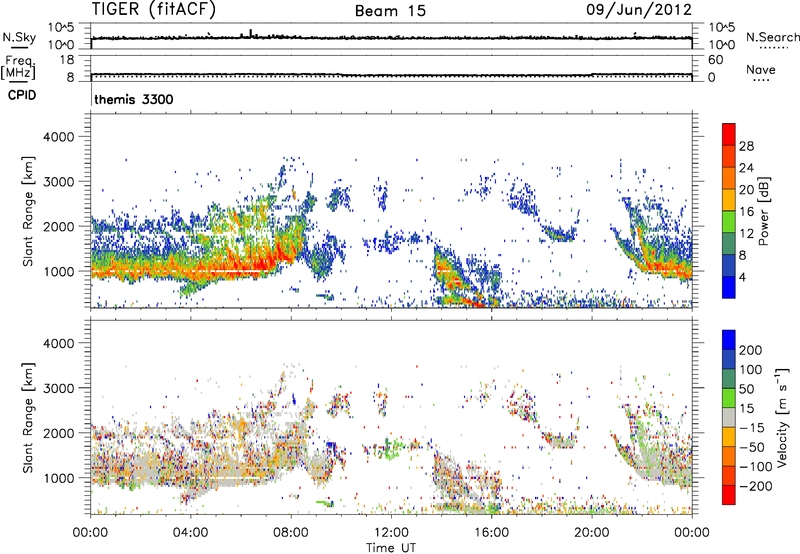This screenshot has height=554, width=800.
Task: Click the Power [dB] axis title
Action: point(763,211)
